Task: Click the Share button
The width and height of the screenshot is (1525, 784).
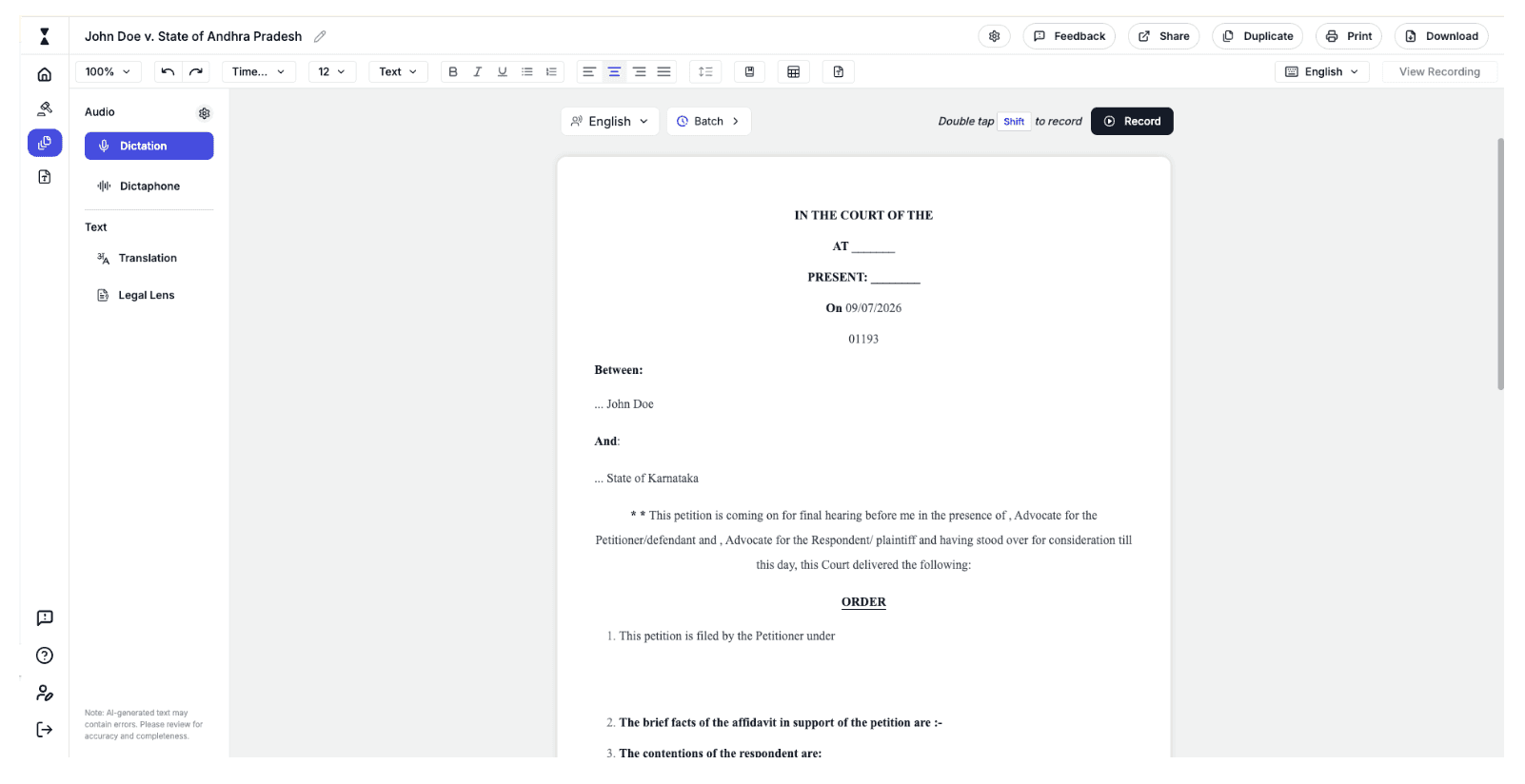Action: 1164,36
